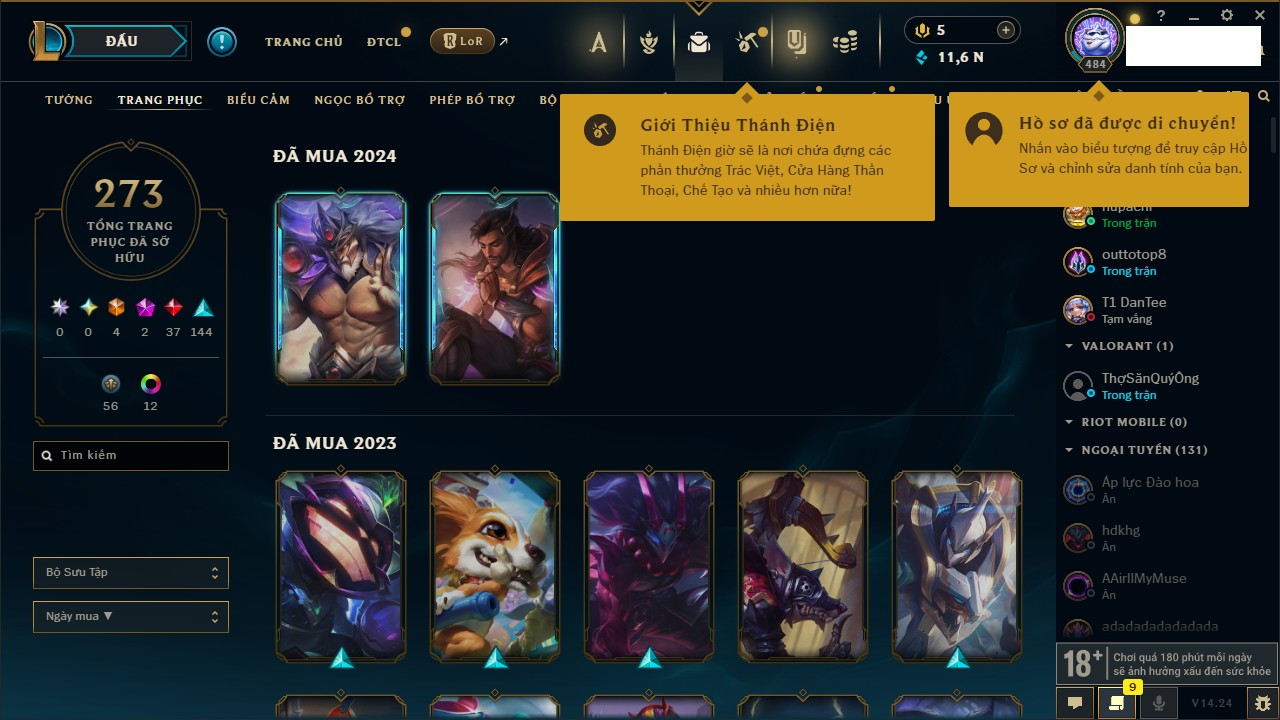Switch to the TƯỚNG tab
Screen dimensions: 1280x720
click(x=69, y=100)
